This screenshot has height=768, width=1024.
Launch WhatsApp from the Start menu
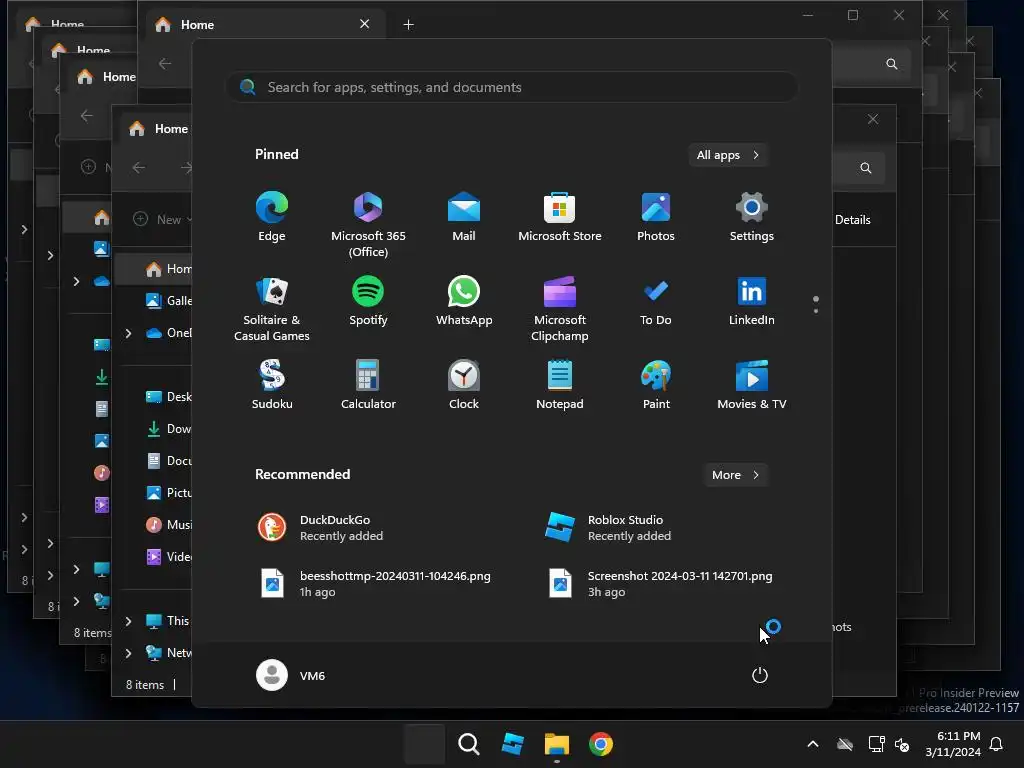coord(464,302)
